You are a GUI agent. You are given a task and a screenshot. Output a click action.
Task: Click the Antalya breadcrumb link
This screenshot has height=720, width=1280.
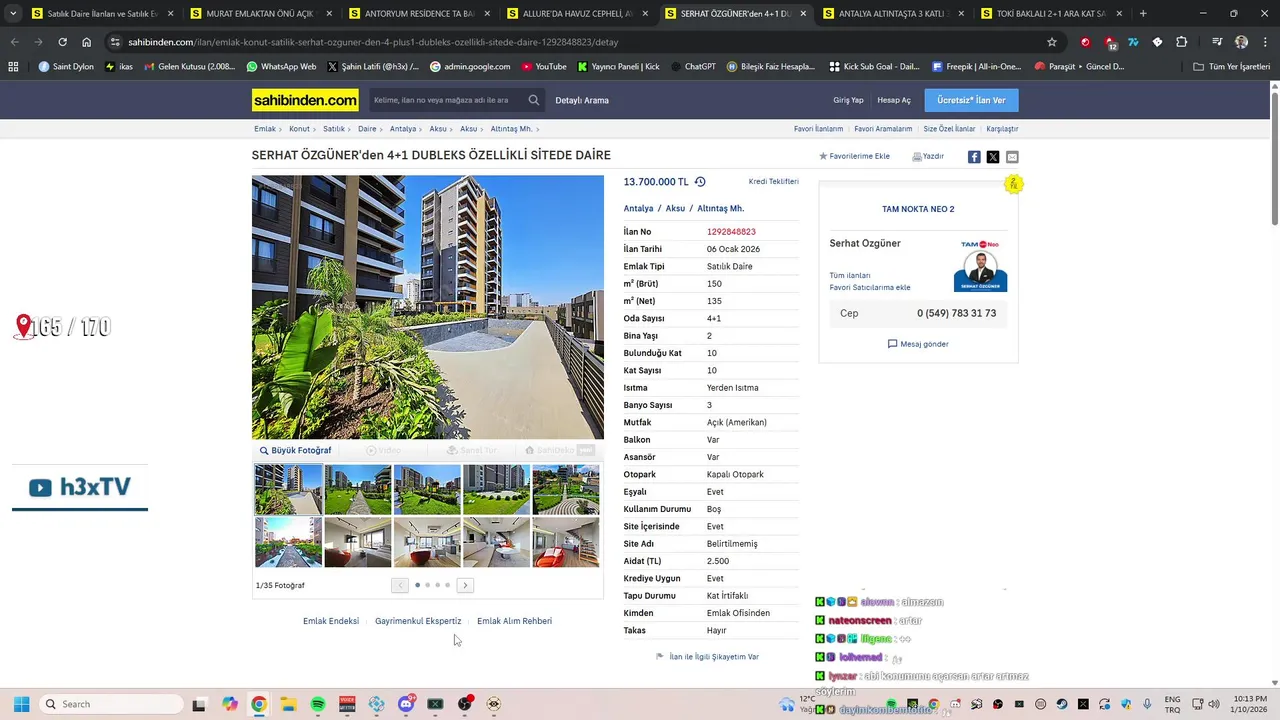pyautogui.click(x=403, y=129)
